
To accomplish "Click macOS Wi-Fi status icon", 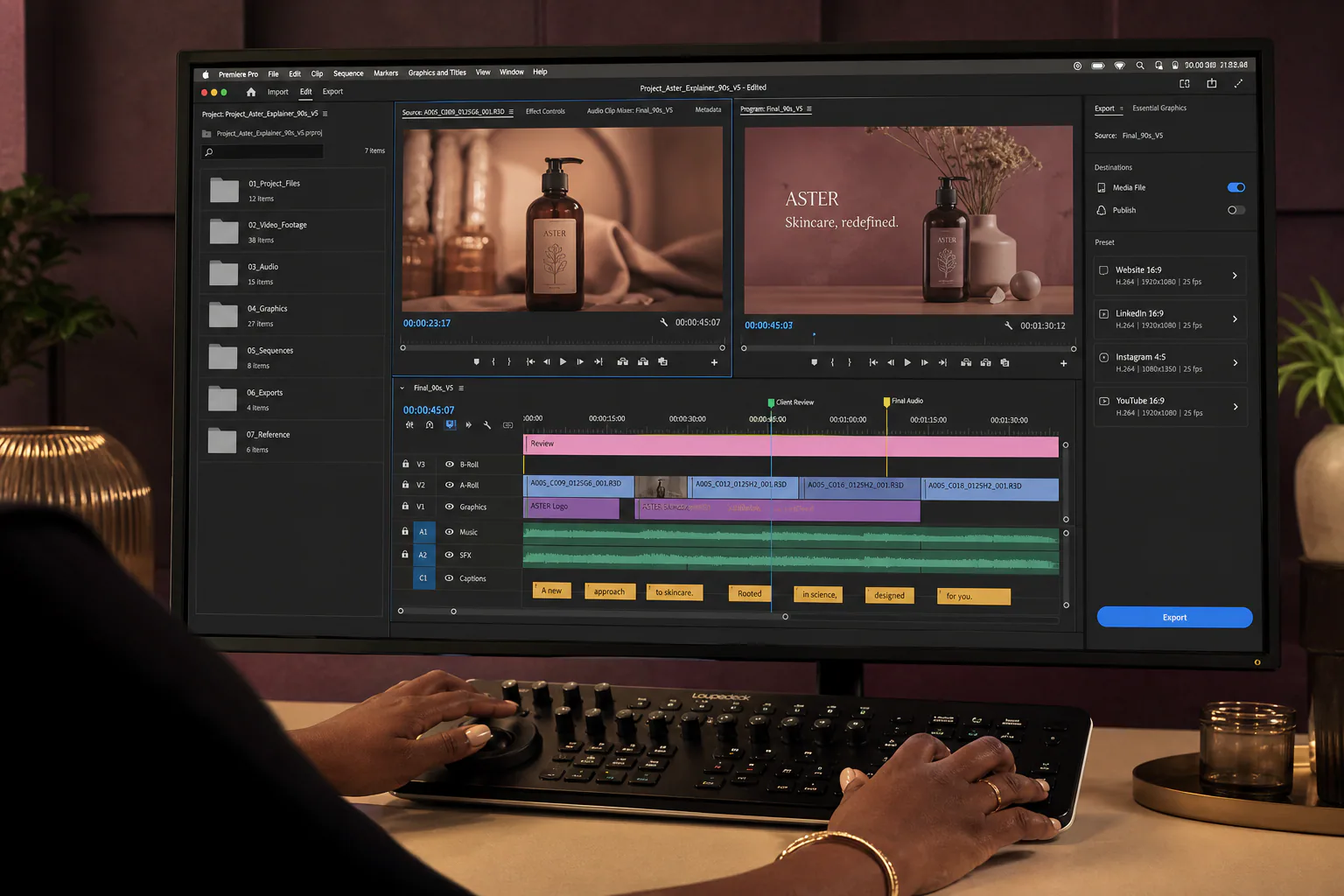I will point(1119,66).
